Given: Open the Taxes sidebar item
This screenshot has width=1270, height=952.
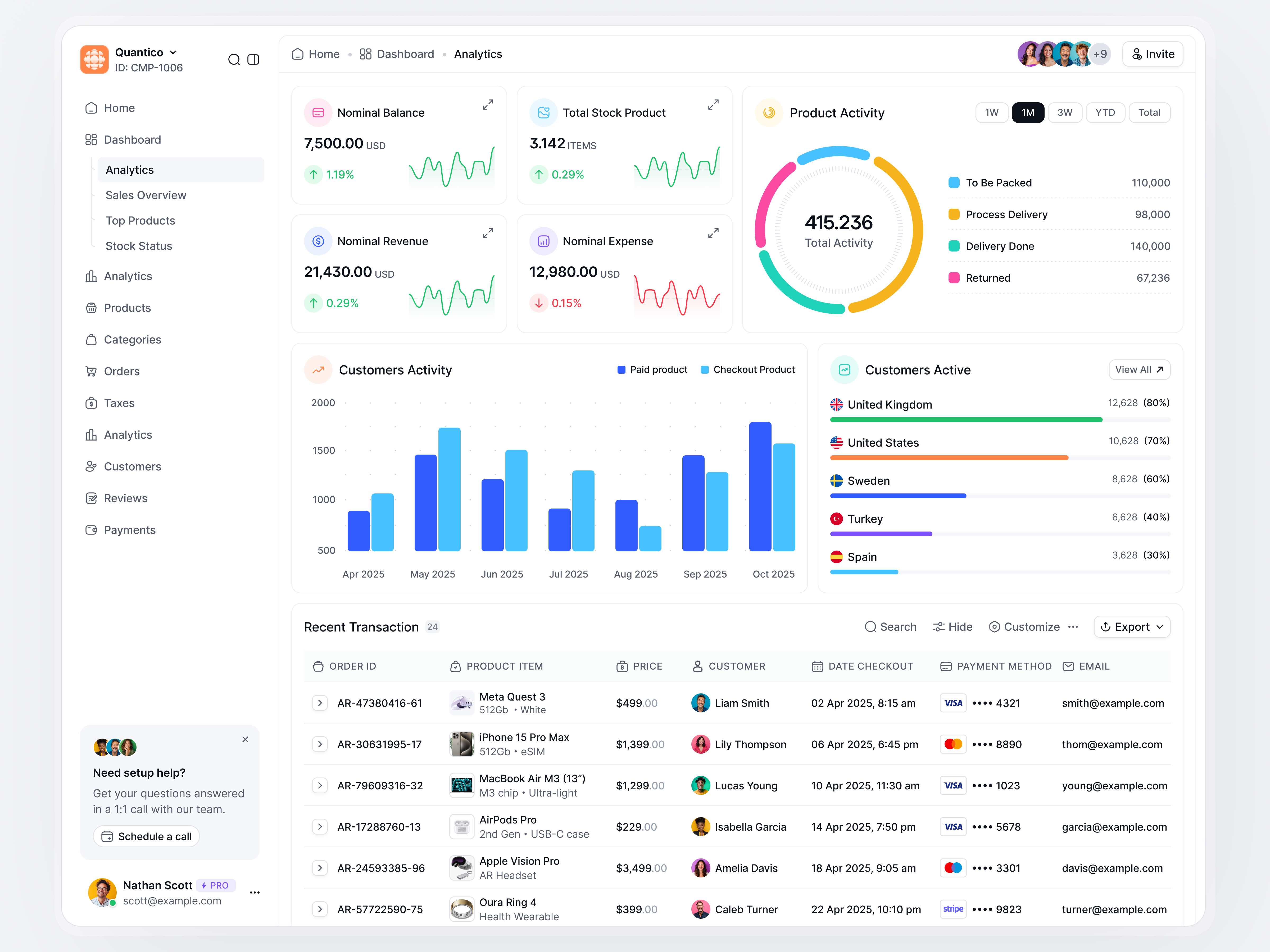Looking at the screenshot, I should click(119, 403).
